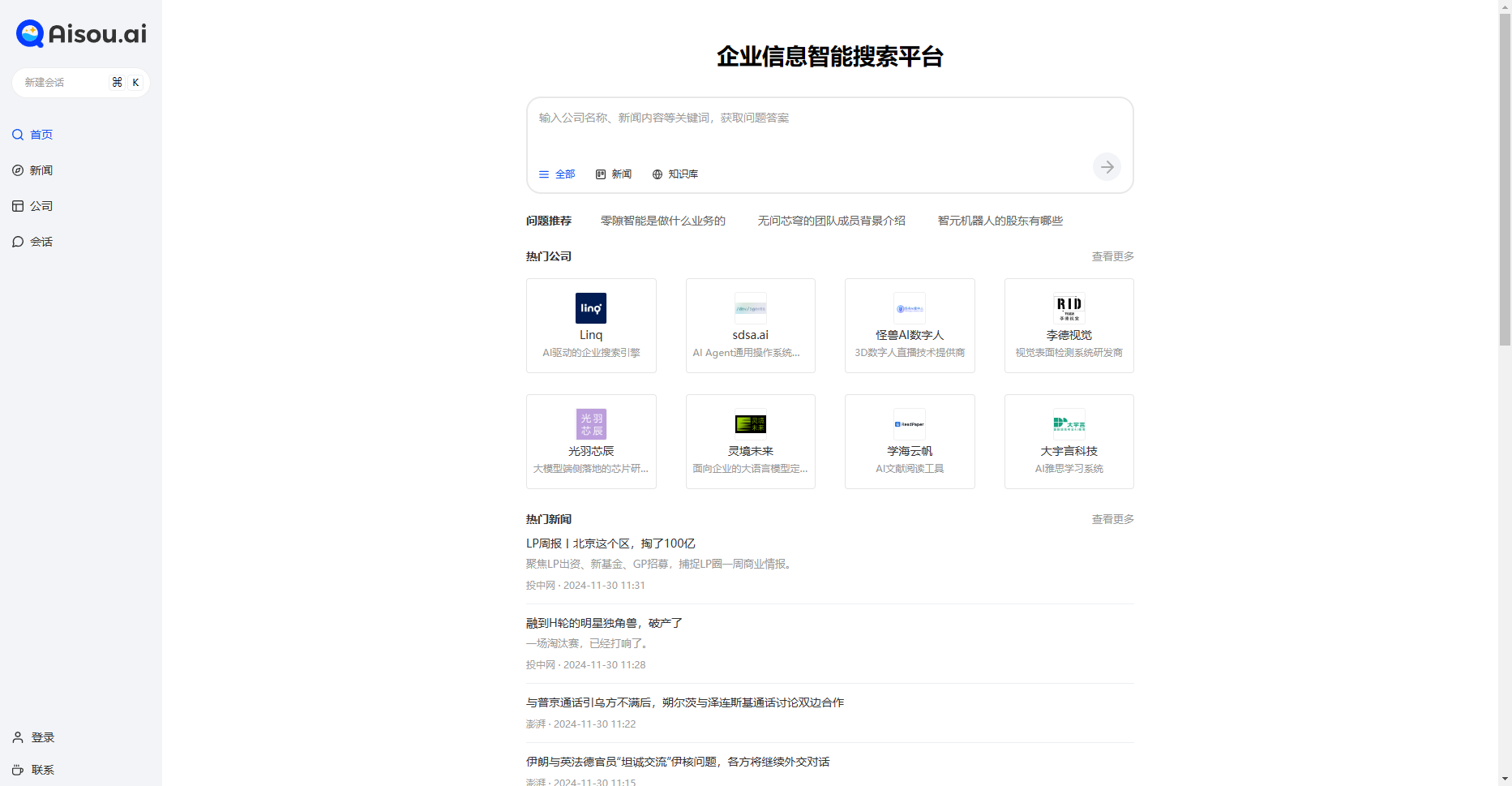
Task: Click the 公司 table icon in sidebar
Action: tap(18, 206)
